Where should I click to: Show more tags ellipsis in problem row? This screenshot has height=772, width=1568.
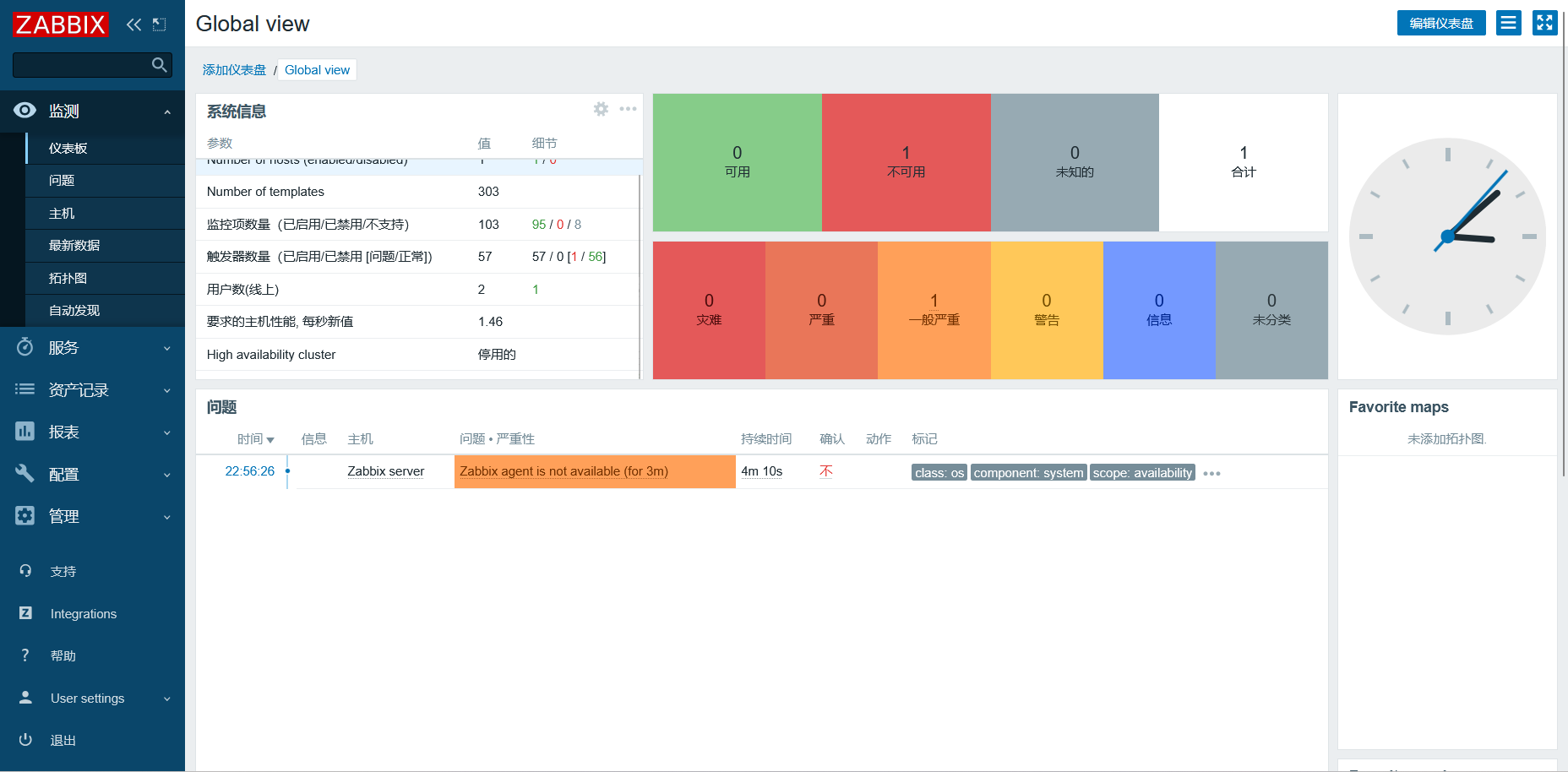point(1211,474)
